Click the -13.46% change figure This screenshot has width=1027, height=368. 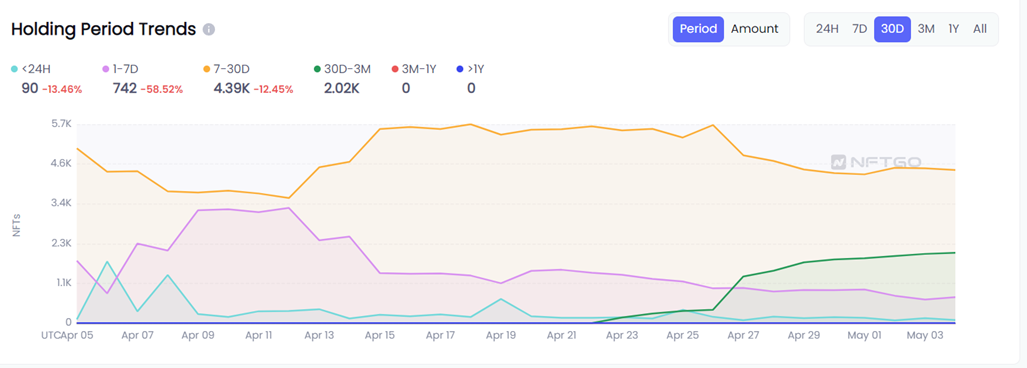tap(62, 89)
